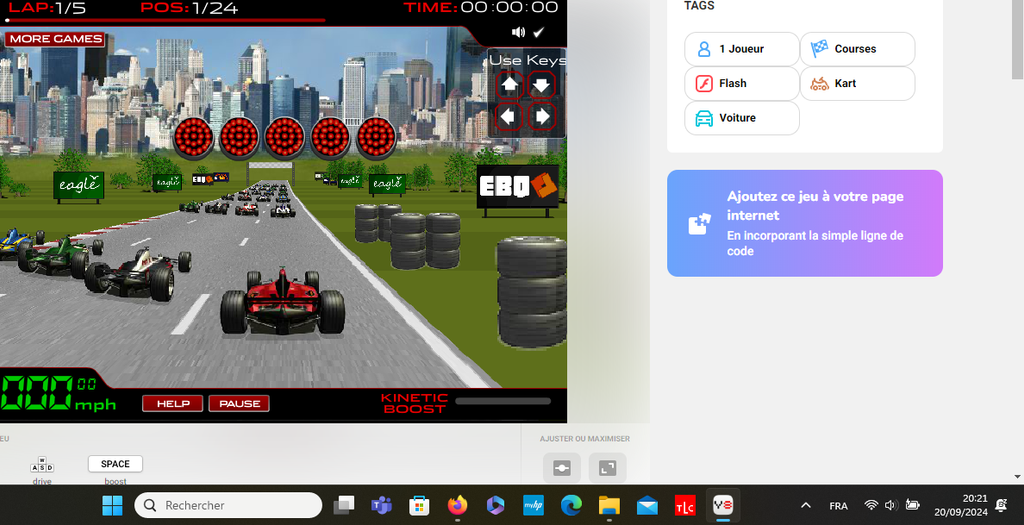
Task: Select the 1 Joueur tag
Action: (741, 49)
